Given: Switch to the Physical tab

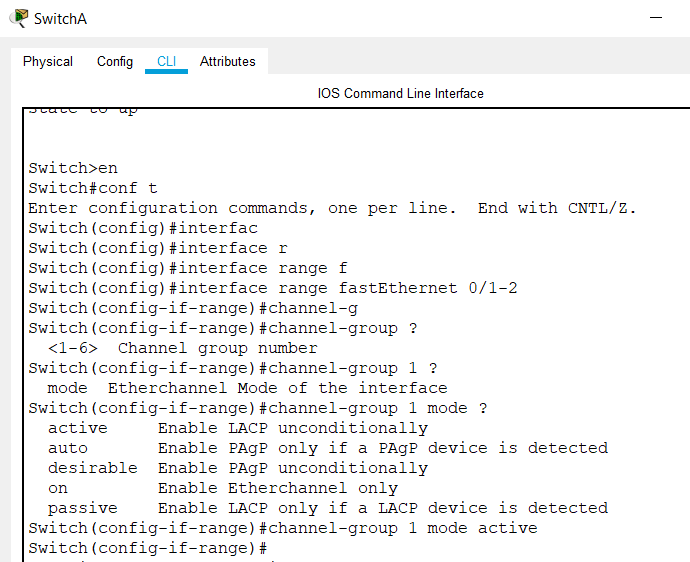Looking at the screenshot, I should click(48, 61).
